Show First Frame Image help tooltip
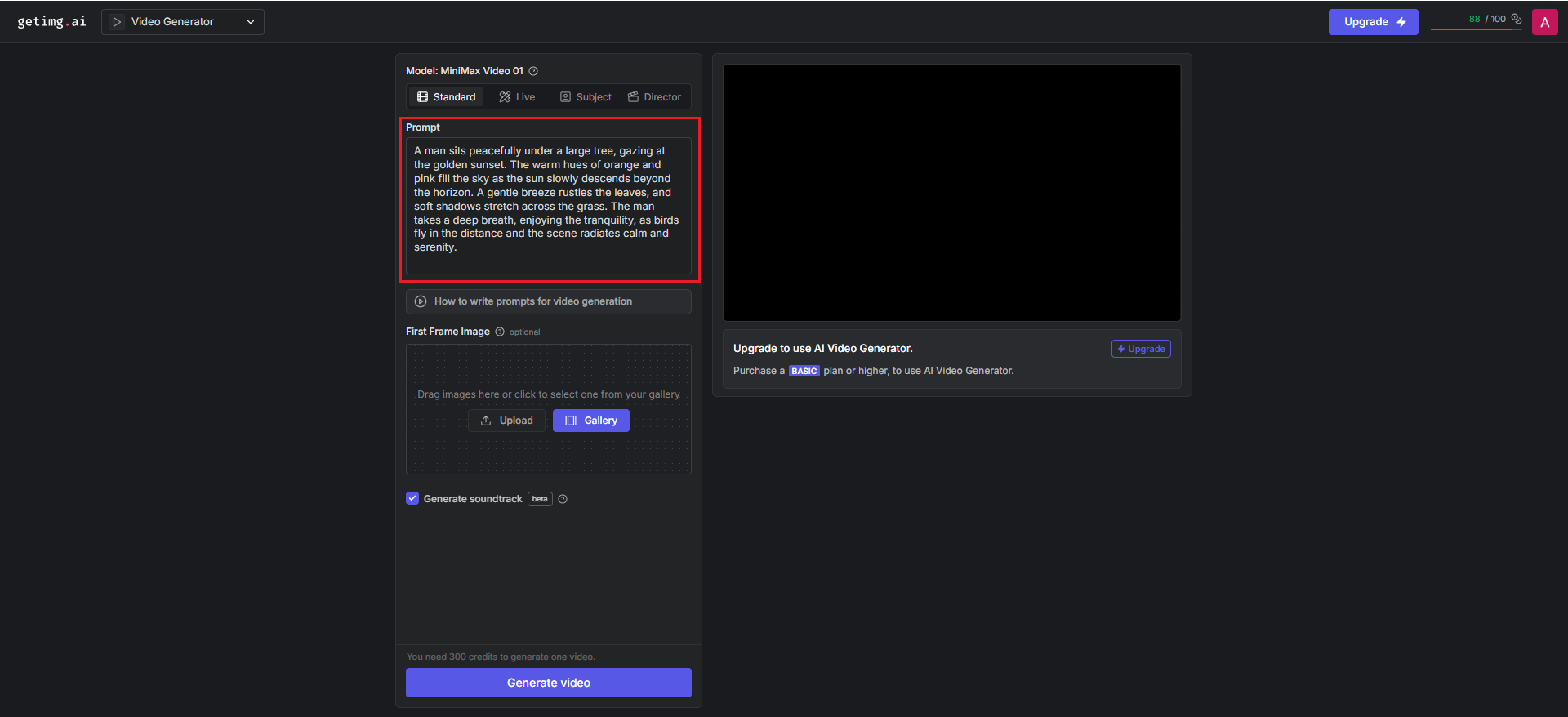The height and width of the screenshot is (717, 1568). [x=500, y=332]
